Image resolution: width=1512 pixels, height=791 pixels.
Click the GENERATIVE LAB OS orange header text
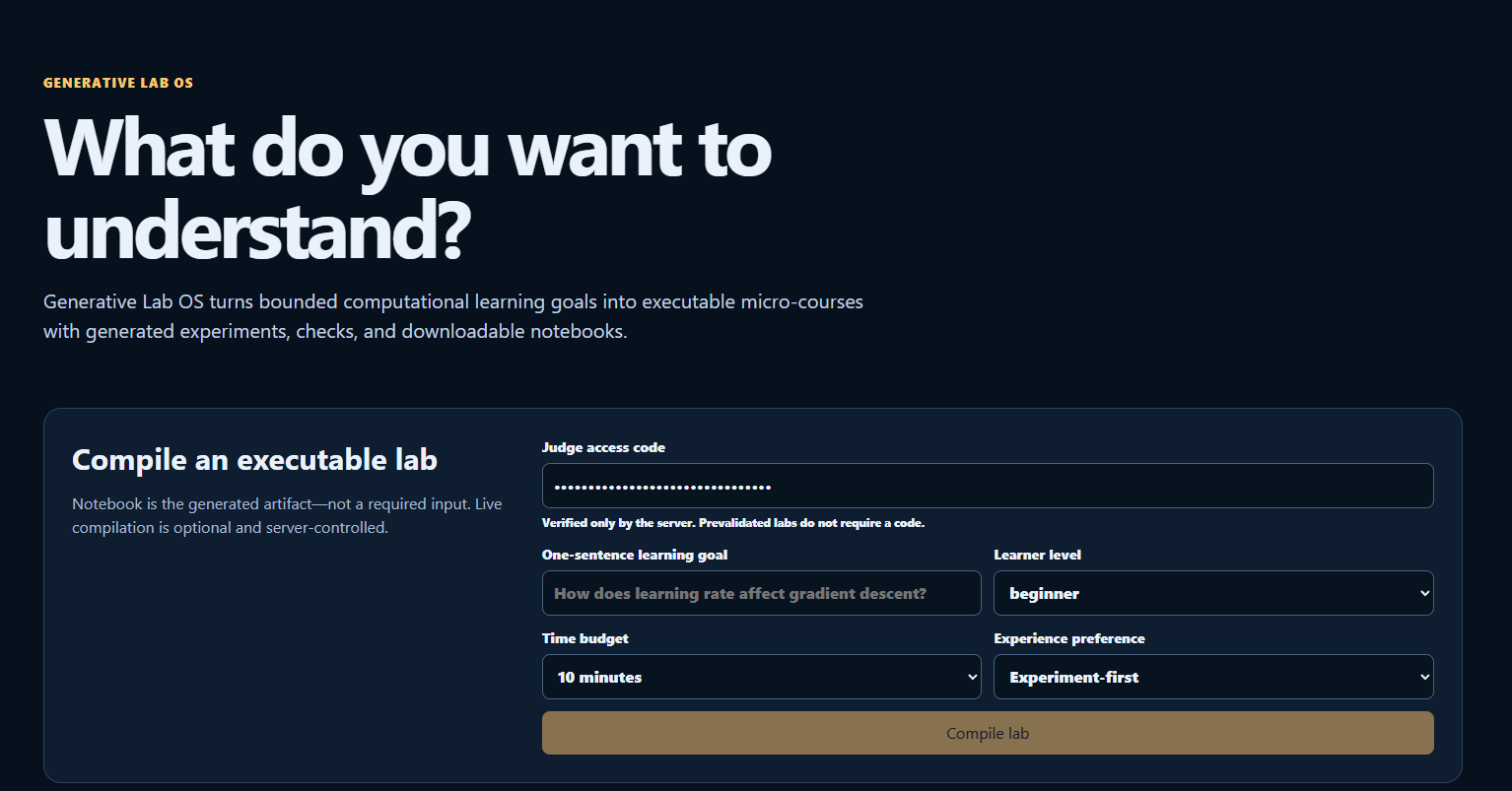coord(118,83)
